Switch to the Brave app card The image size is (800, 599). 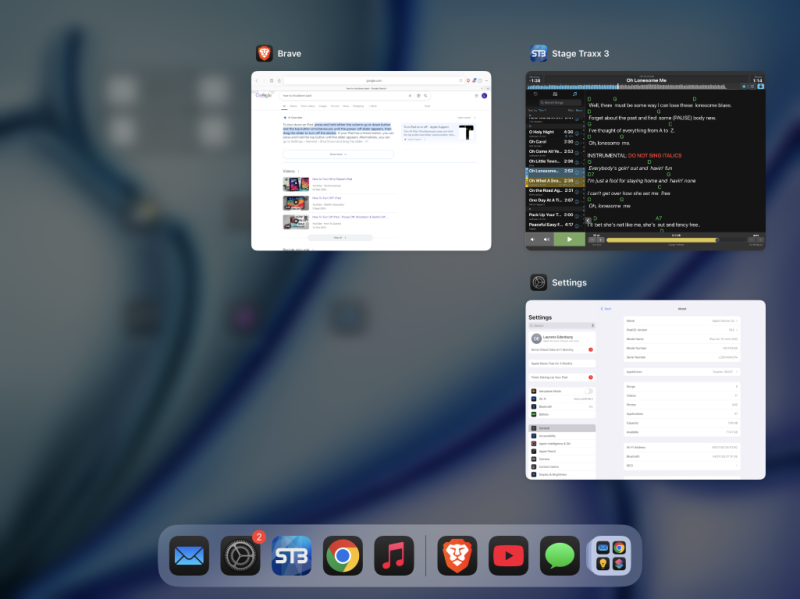coord(371,161)
